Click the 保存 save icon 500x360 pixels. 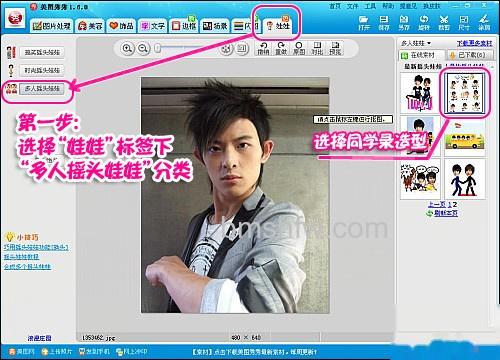point(384,23)
